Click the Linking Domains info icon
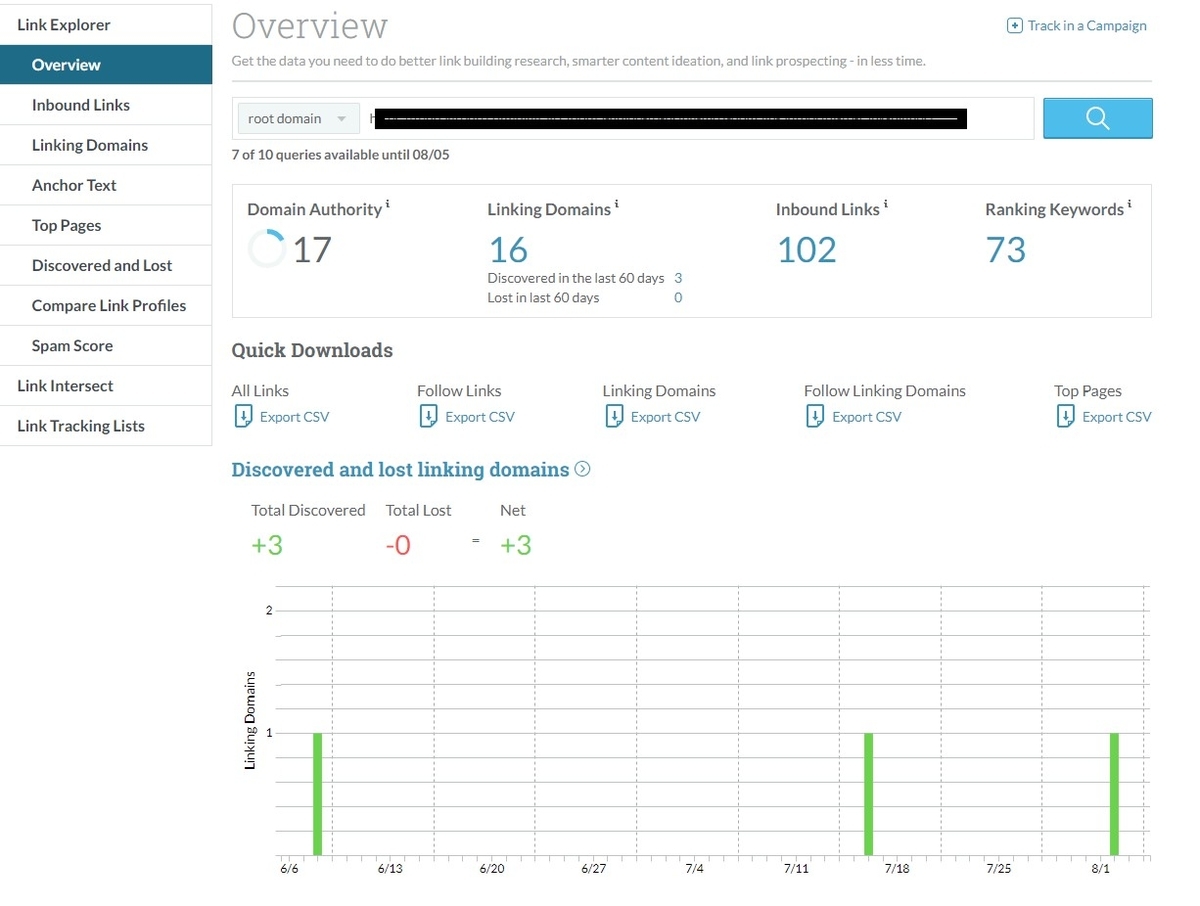The width and height of the screenshot is (1200, 906). click(617, 205)
